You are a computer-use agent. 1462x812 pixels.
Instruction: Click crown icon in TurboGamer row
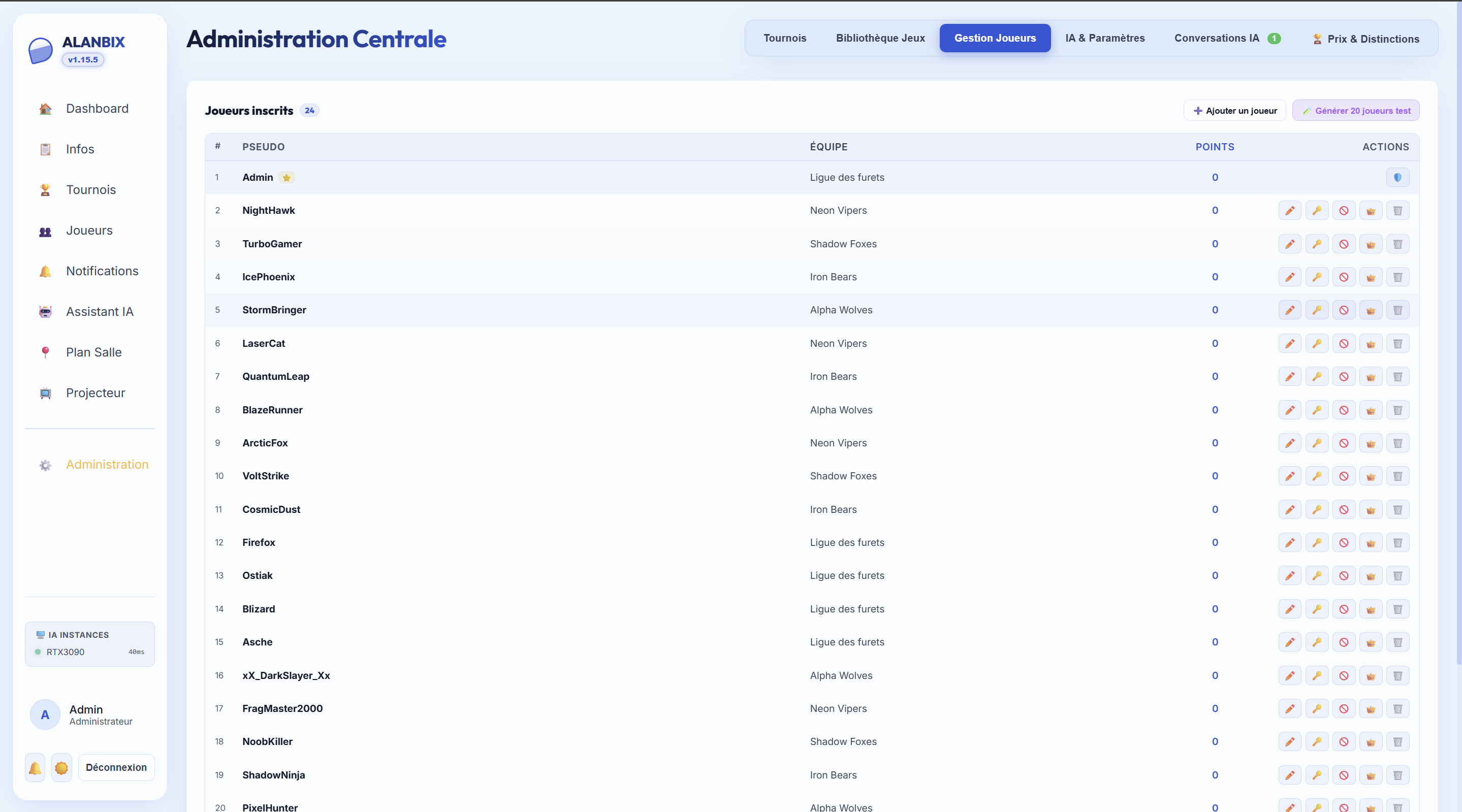click(1371, 244)
